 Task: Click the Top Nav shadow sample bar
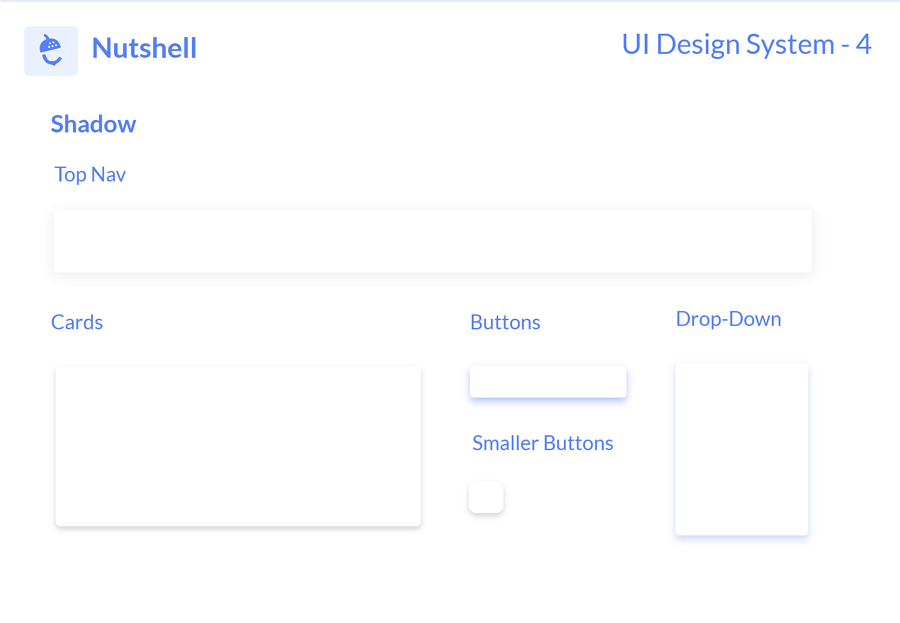(432, 241)
